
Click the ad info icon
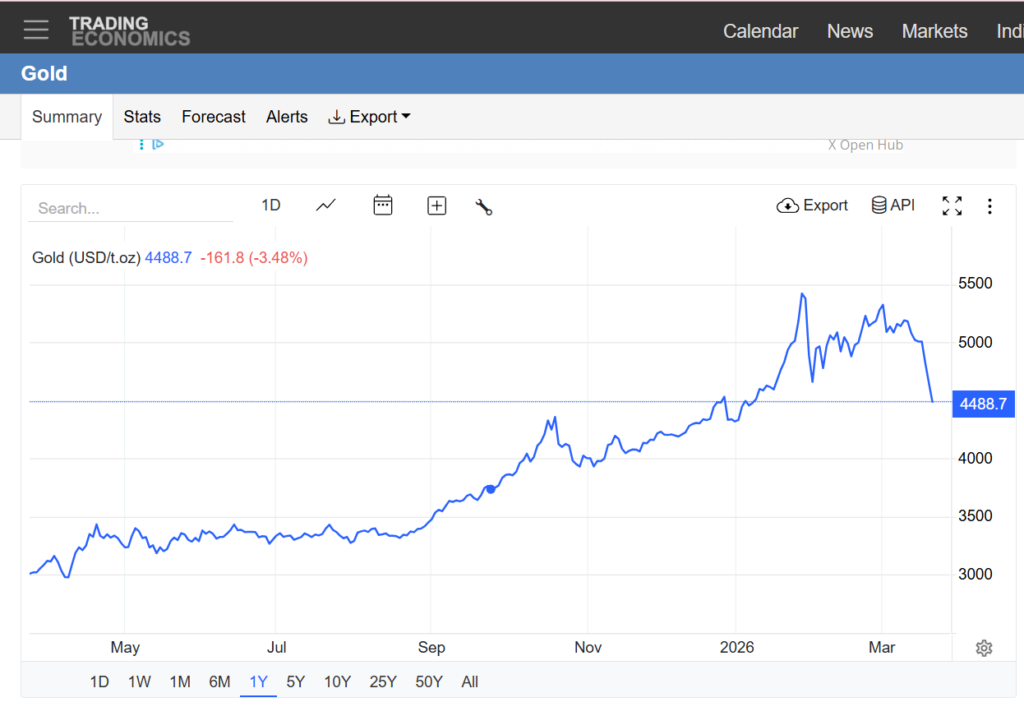pyautogui.click(x=156, y=144)
